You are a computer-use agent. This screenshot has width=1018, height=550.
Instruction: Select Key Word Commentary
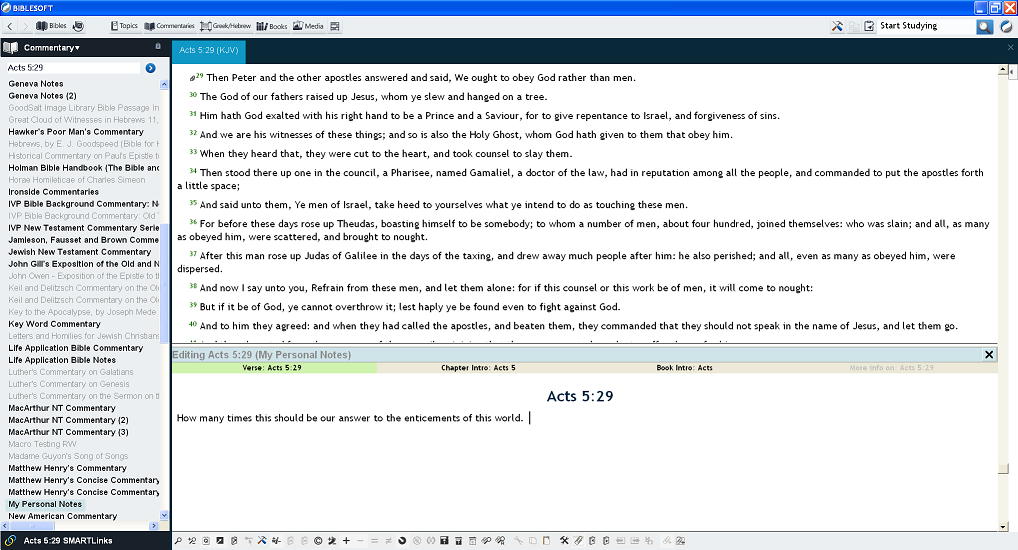(x=55, y=324)
